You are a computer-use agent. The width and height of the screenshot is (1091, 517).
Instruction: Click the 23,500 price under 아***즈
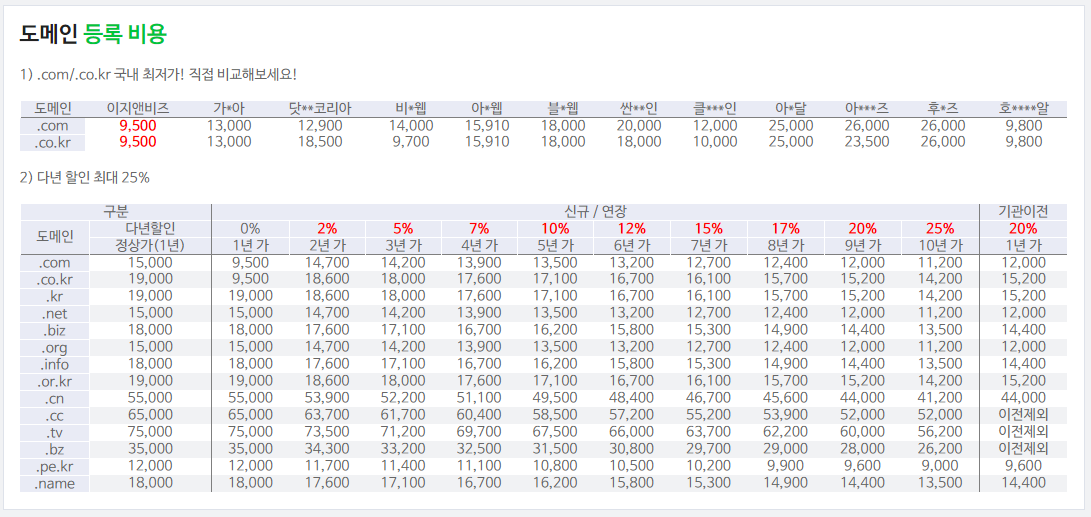(x=866, y=142)
